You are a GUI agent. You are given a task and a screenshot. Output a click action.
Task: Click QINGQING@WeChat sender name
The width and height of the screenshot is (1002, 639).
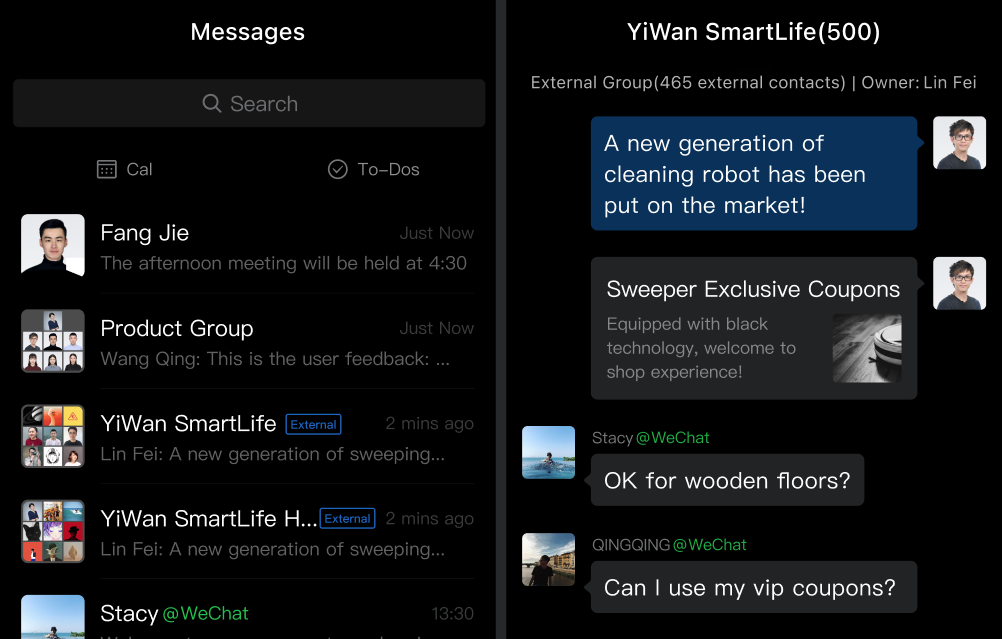(x=669, y=545)
